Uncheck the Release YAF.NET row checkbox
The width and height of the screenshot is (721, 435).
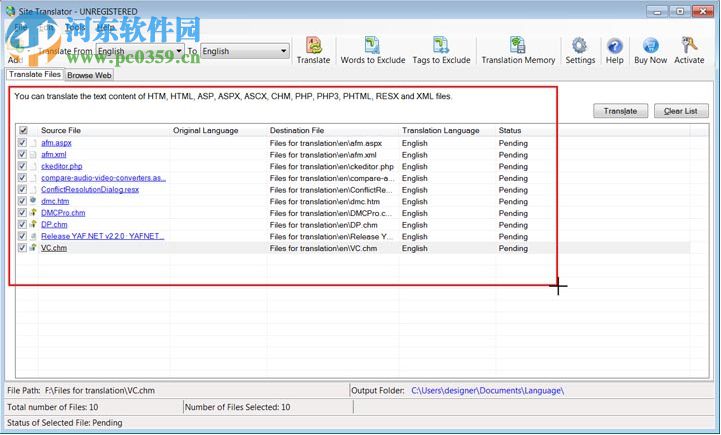(22, 236)
